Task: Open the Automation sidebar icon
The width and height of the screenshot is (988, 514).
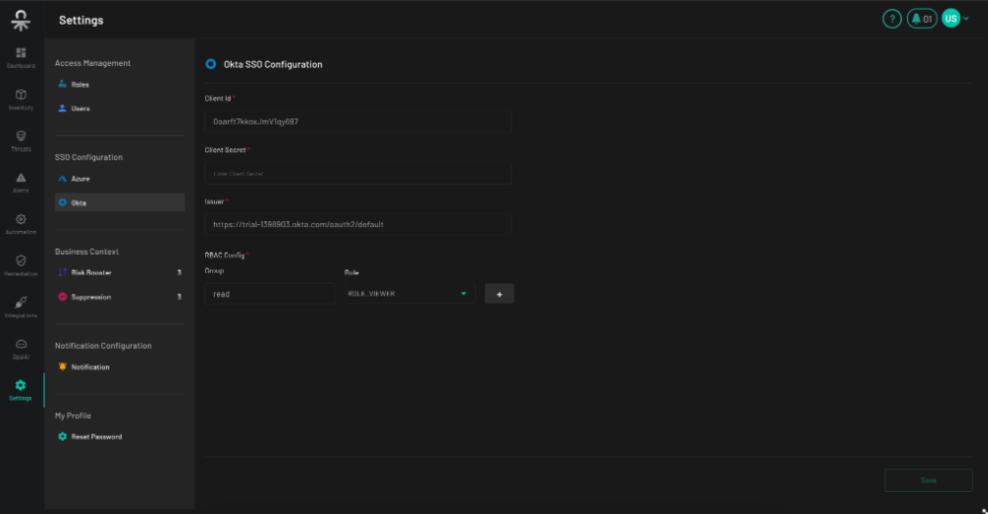Action: click(21, 219)
